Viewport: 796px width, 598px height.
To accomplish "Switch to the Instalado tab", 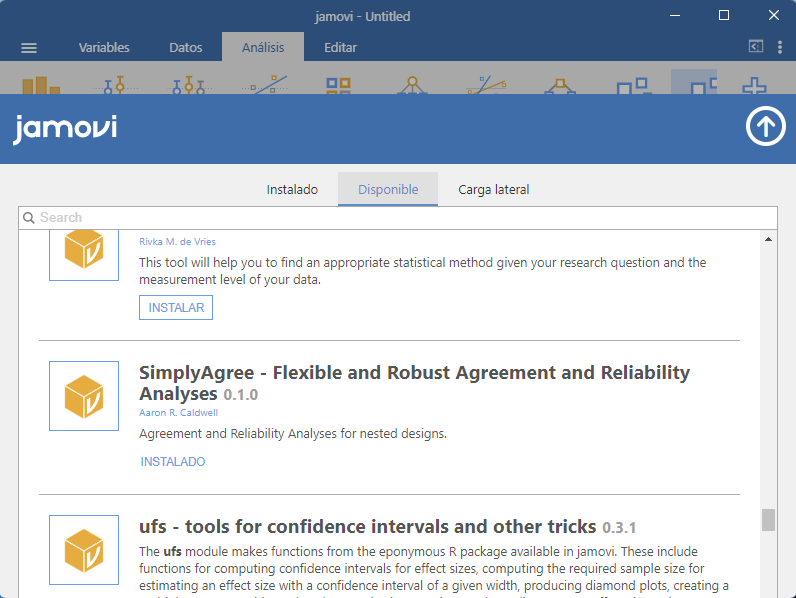I will click(x=292, y=189).
